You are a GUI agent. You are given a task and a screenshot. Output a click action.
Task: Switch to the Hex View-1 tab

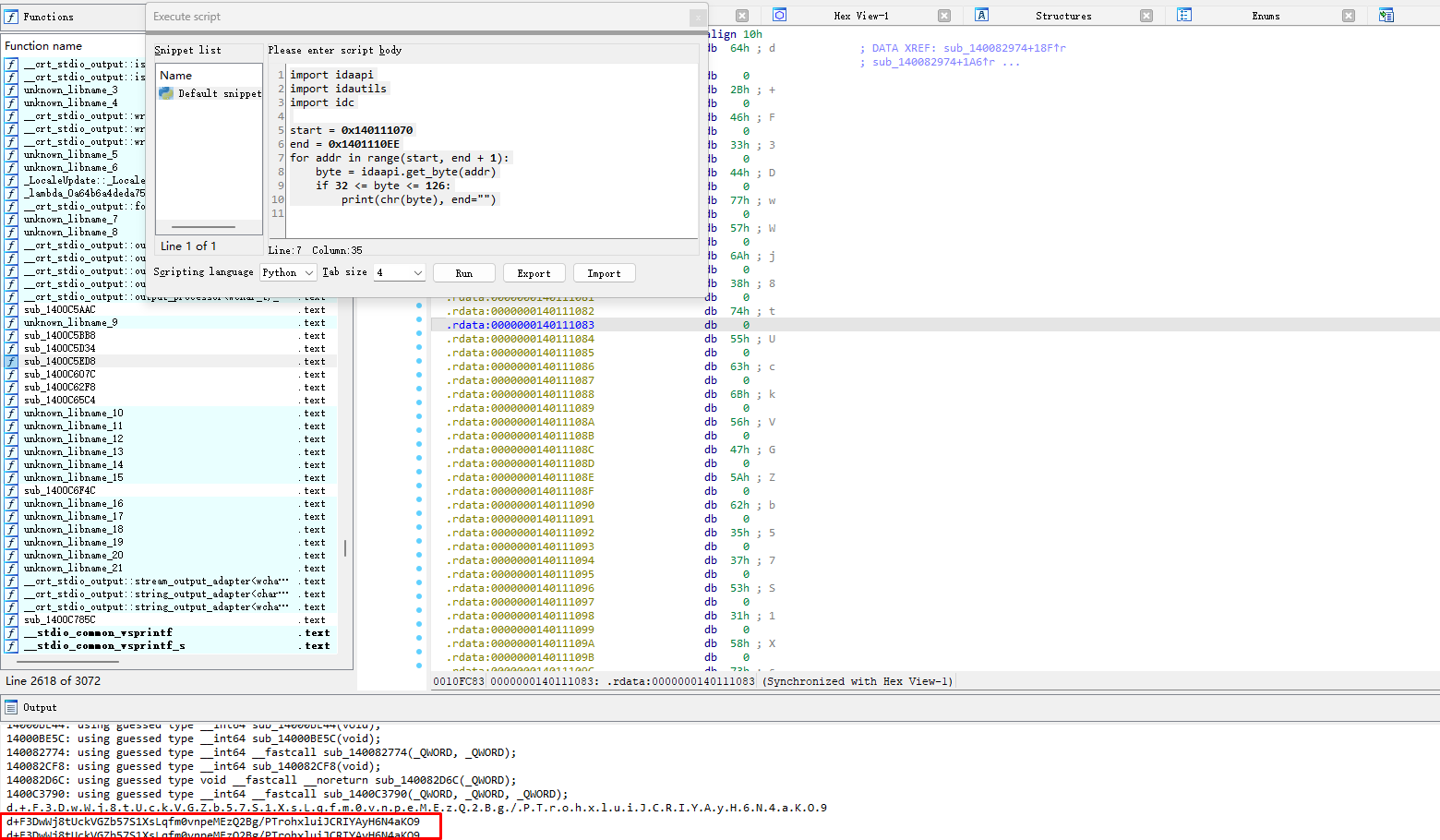click(860, 16)
